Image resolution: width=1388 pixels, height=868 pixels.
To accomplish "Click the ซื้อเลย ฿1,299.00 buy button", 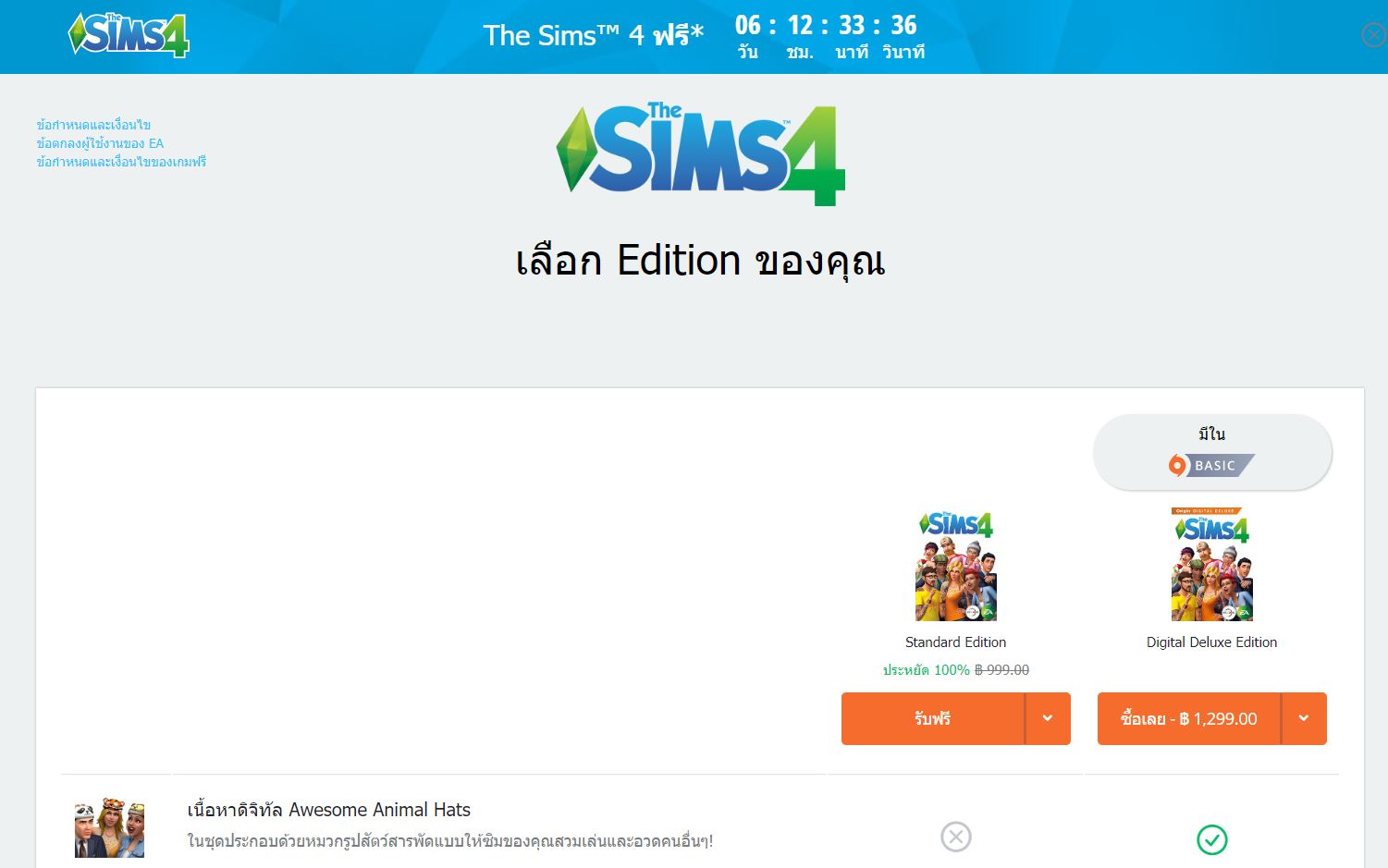I will pos(1188,718).
